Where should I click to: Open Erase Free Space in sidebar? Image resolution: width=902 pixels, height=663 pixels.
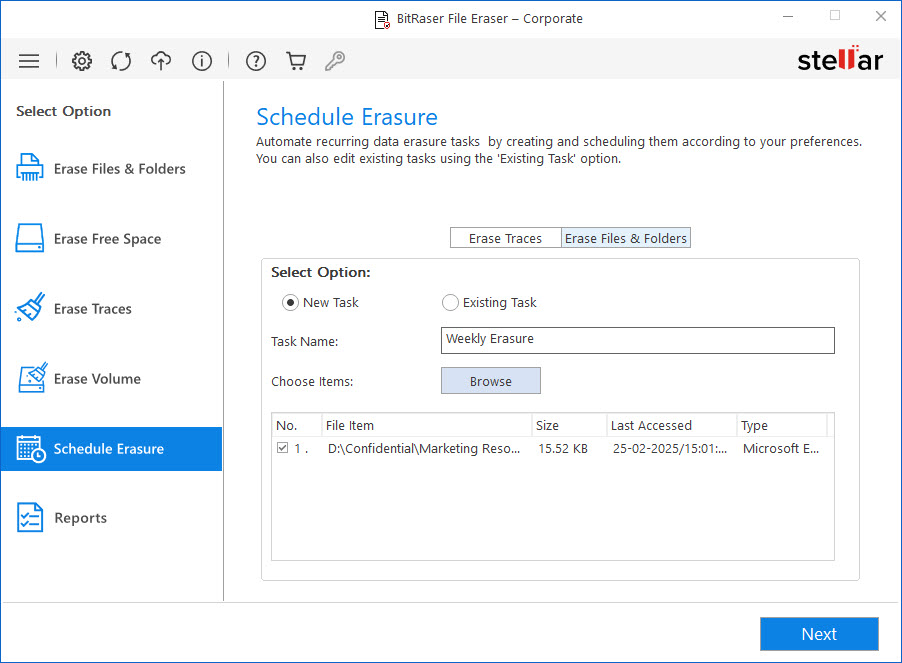click(x=111, y=239)
